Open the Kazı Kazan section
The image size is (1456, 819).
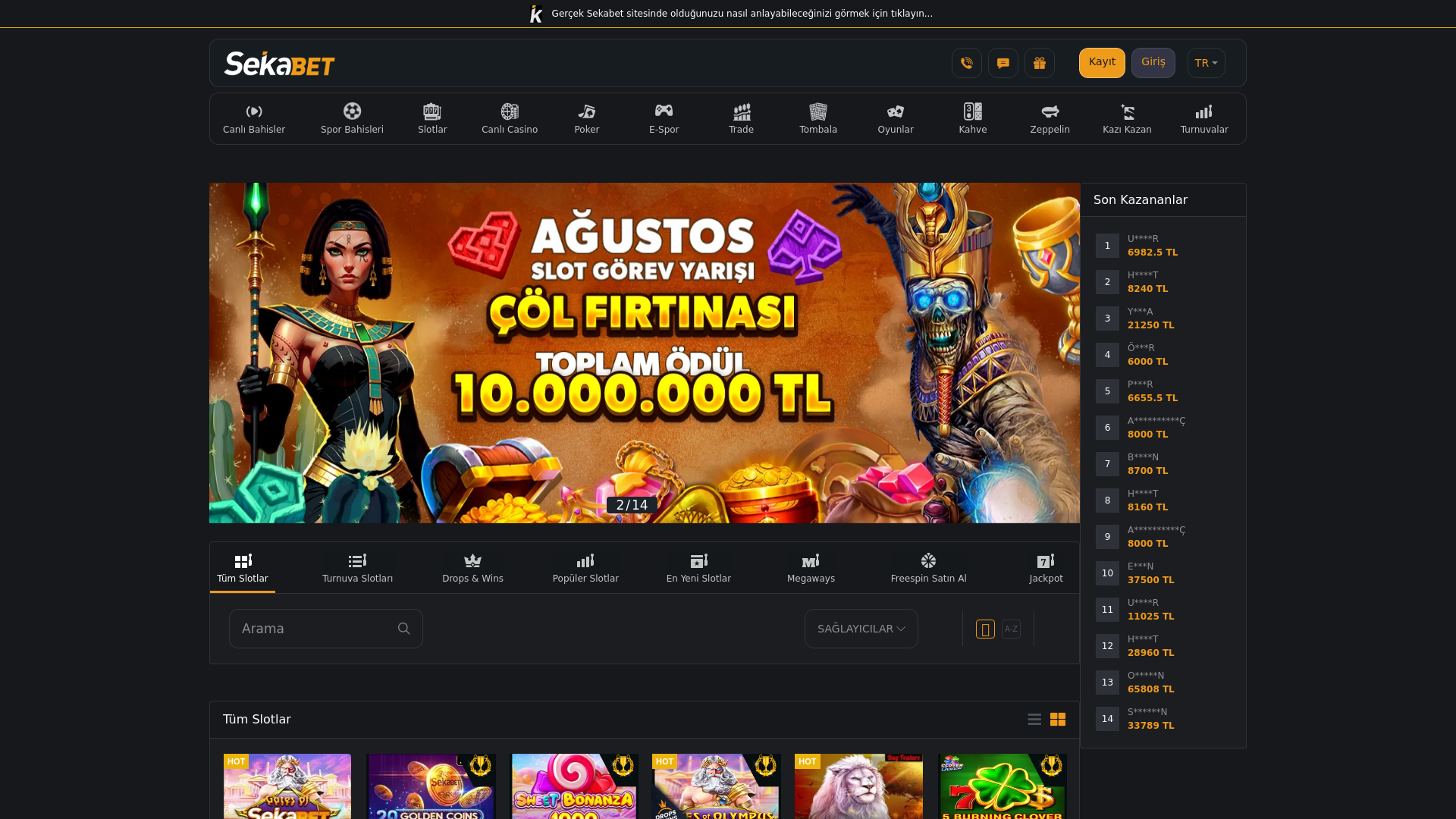1127,119
